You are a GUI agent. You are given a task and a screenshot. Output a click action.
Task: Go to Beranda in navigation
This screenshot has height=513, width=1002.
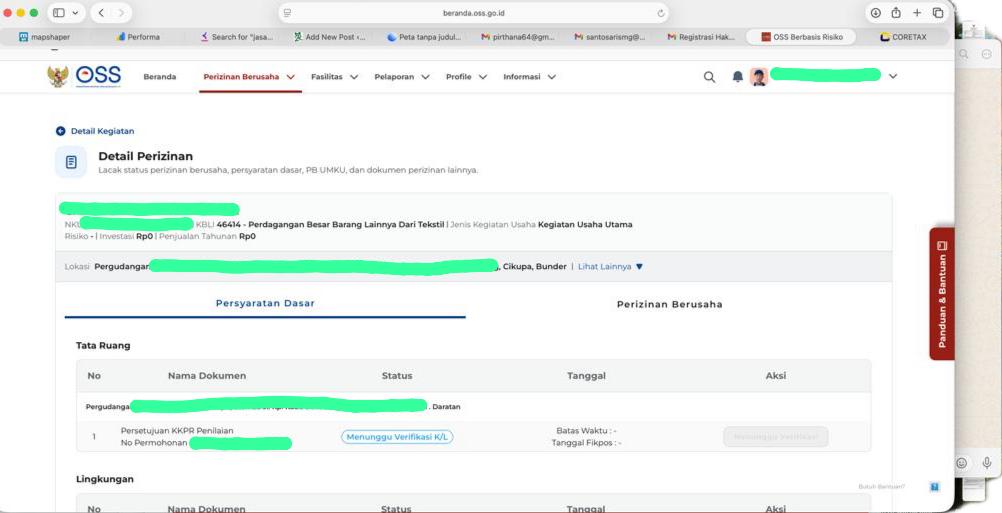(160, 77)
